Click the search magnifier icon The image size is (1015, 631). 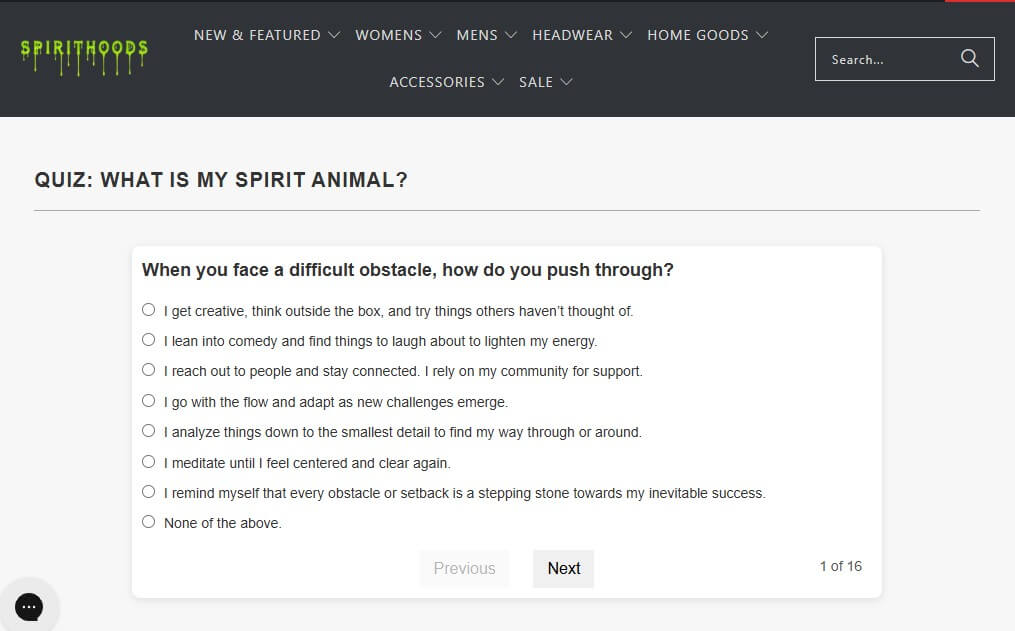tap(969, 58)
